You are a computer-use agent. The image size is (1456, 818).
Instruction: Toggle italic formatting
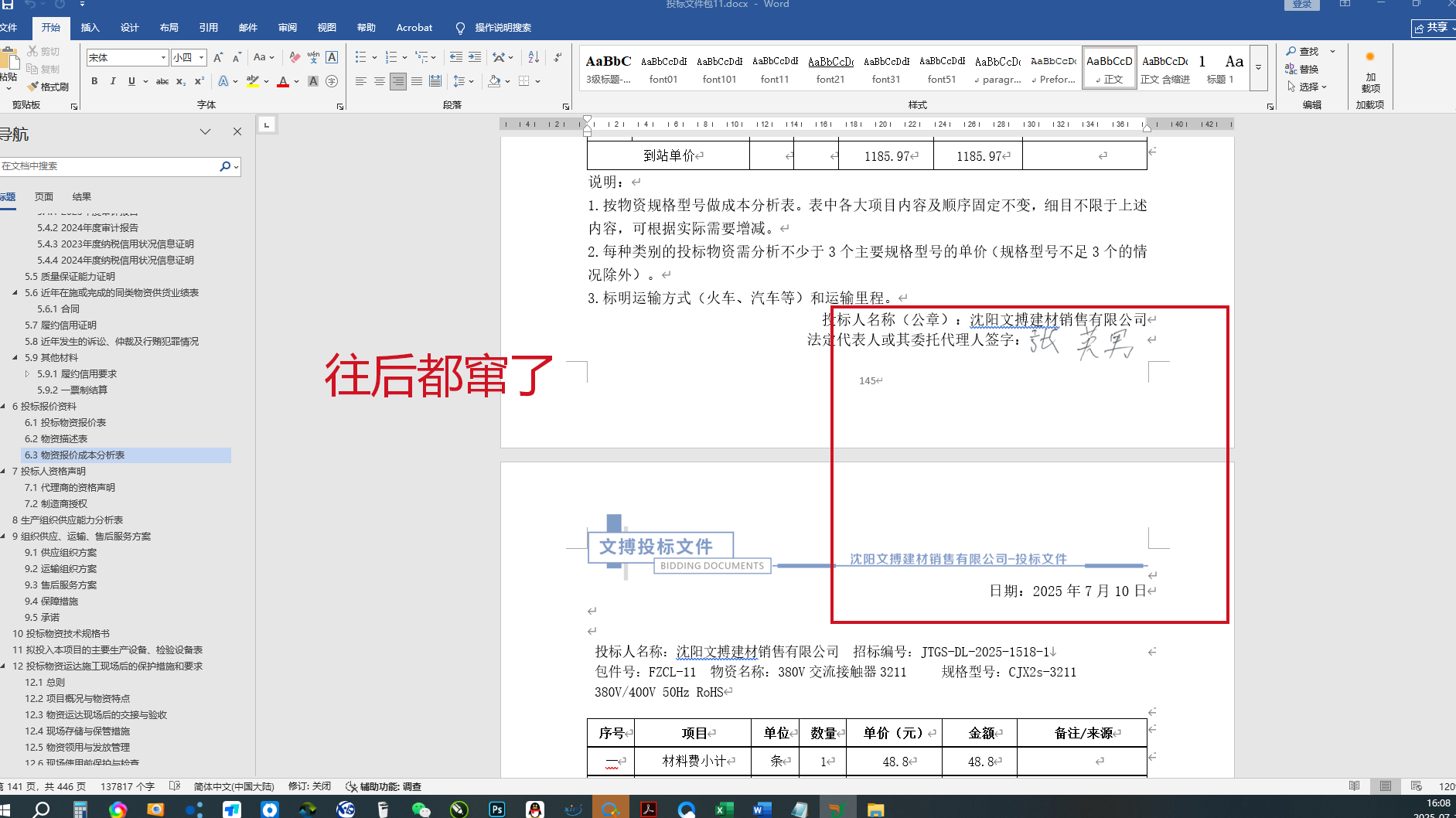pyautogui.click(x=113, y=81)
